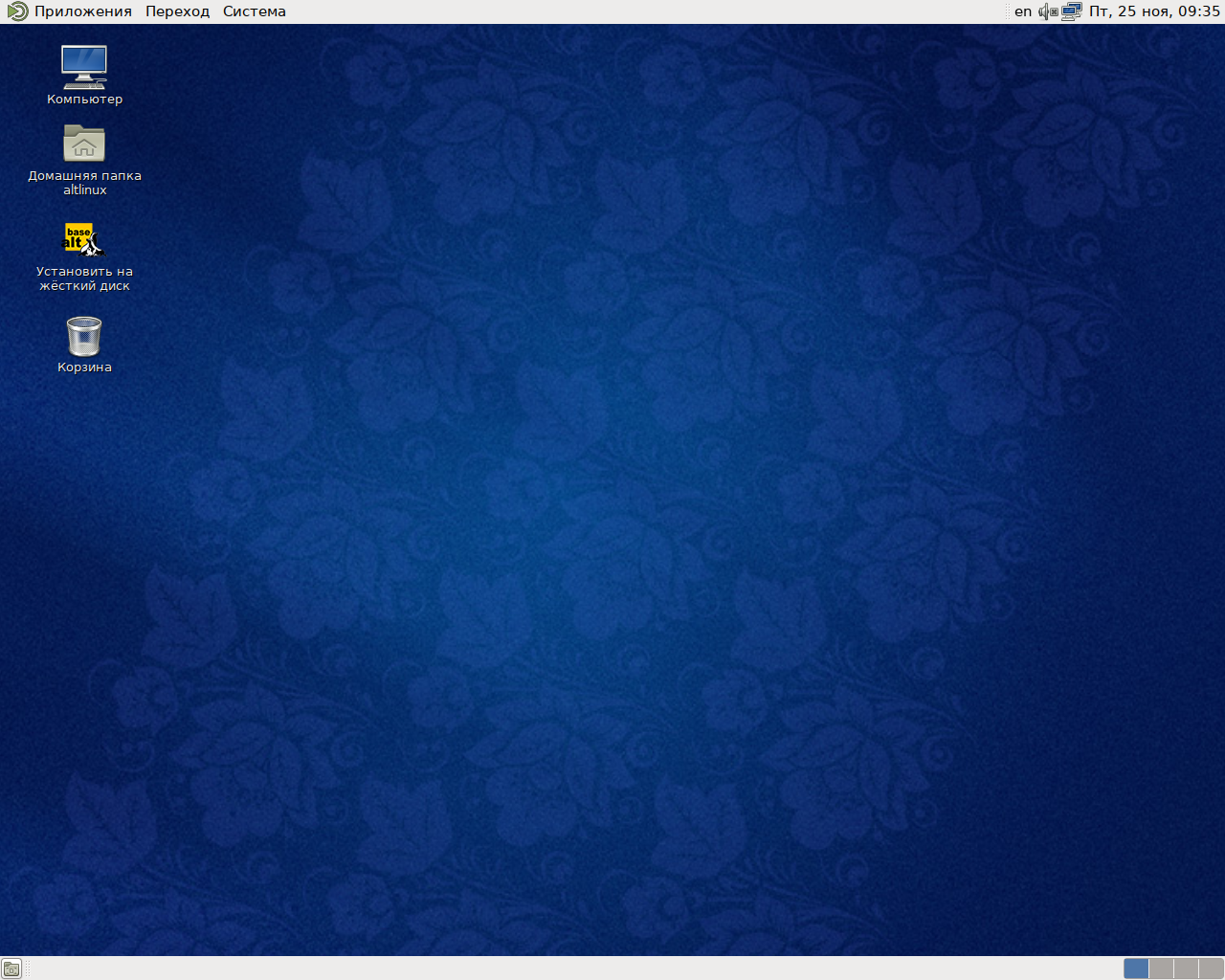Open the network connection tray icon
This screenshot has height=980, width=1225.
tap(1072, 11)
